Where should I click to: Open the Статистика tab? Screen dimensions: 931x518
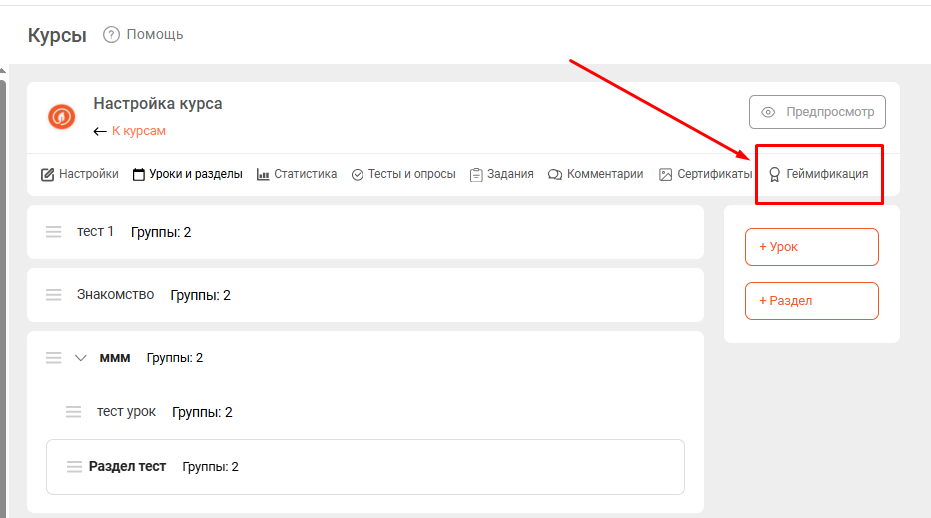pos(297,174)
